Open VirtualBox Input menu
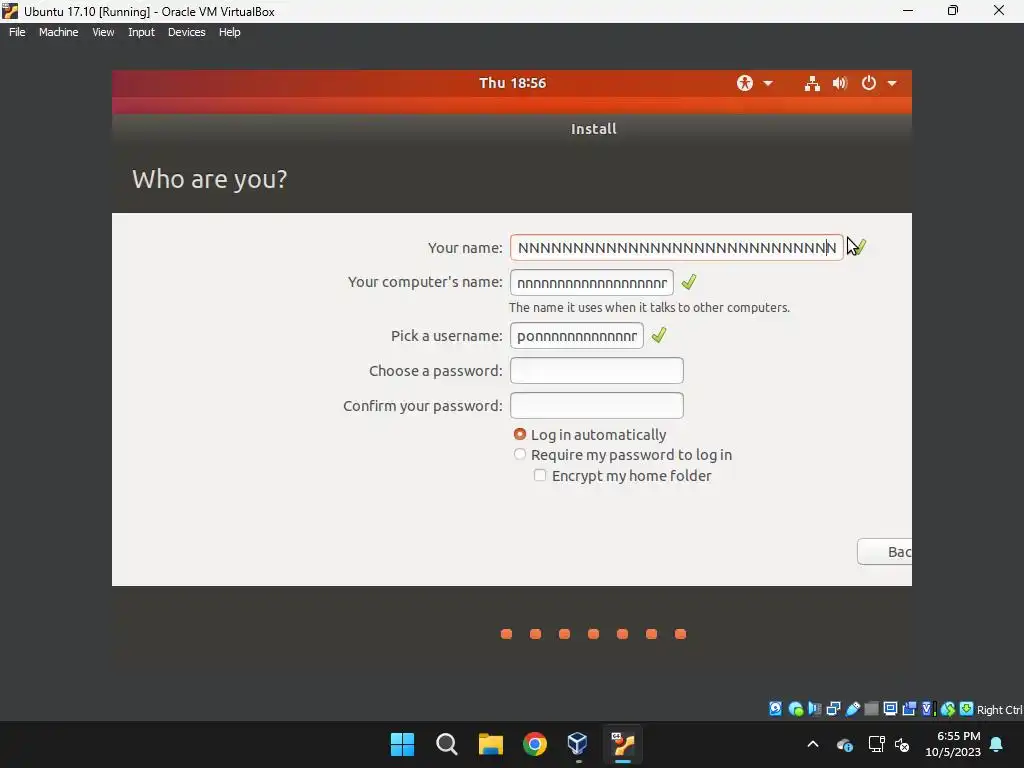Viewport: 1024px width, 768px height. (x=141, y=32)
